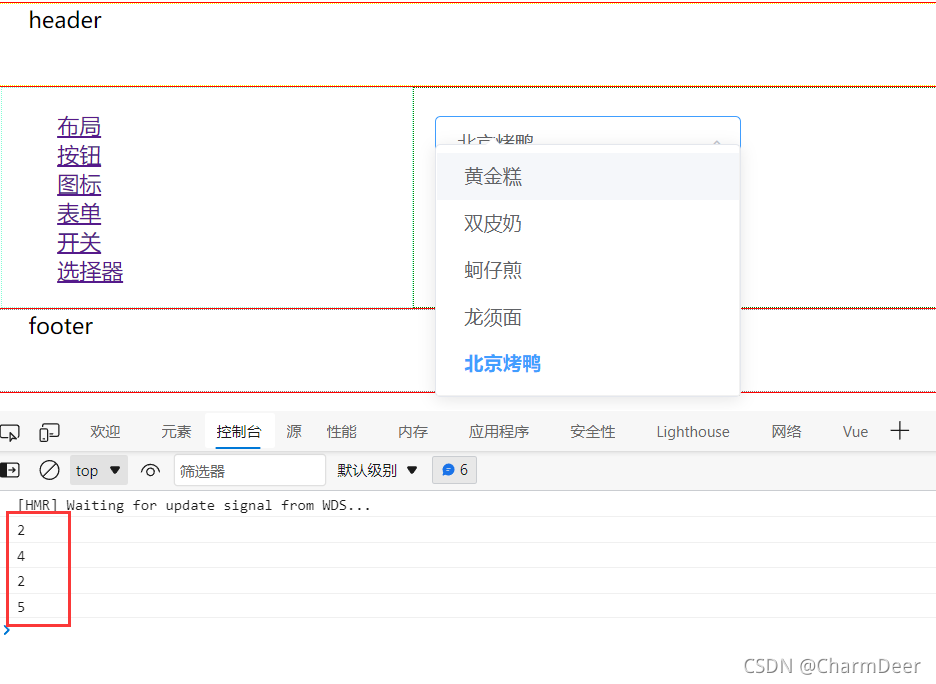936x684 pixels.
Task: Click the HMR waiting log message
Action: pyautogui.click(x=194, y=506)
